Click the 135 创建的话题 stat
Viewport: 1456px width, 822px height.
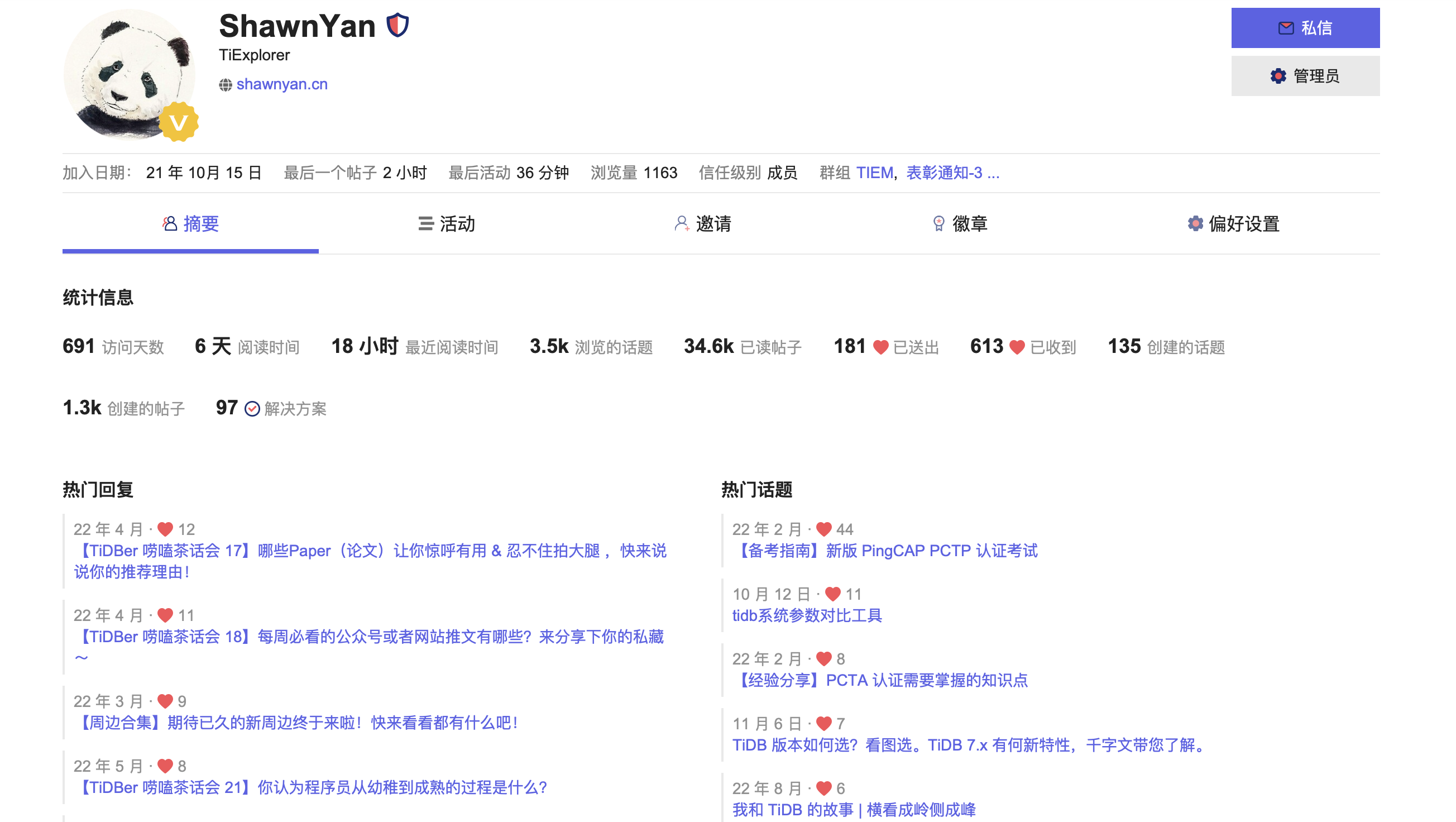click(x=1166, y=346)
